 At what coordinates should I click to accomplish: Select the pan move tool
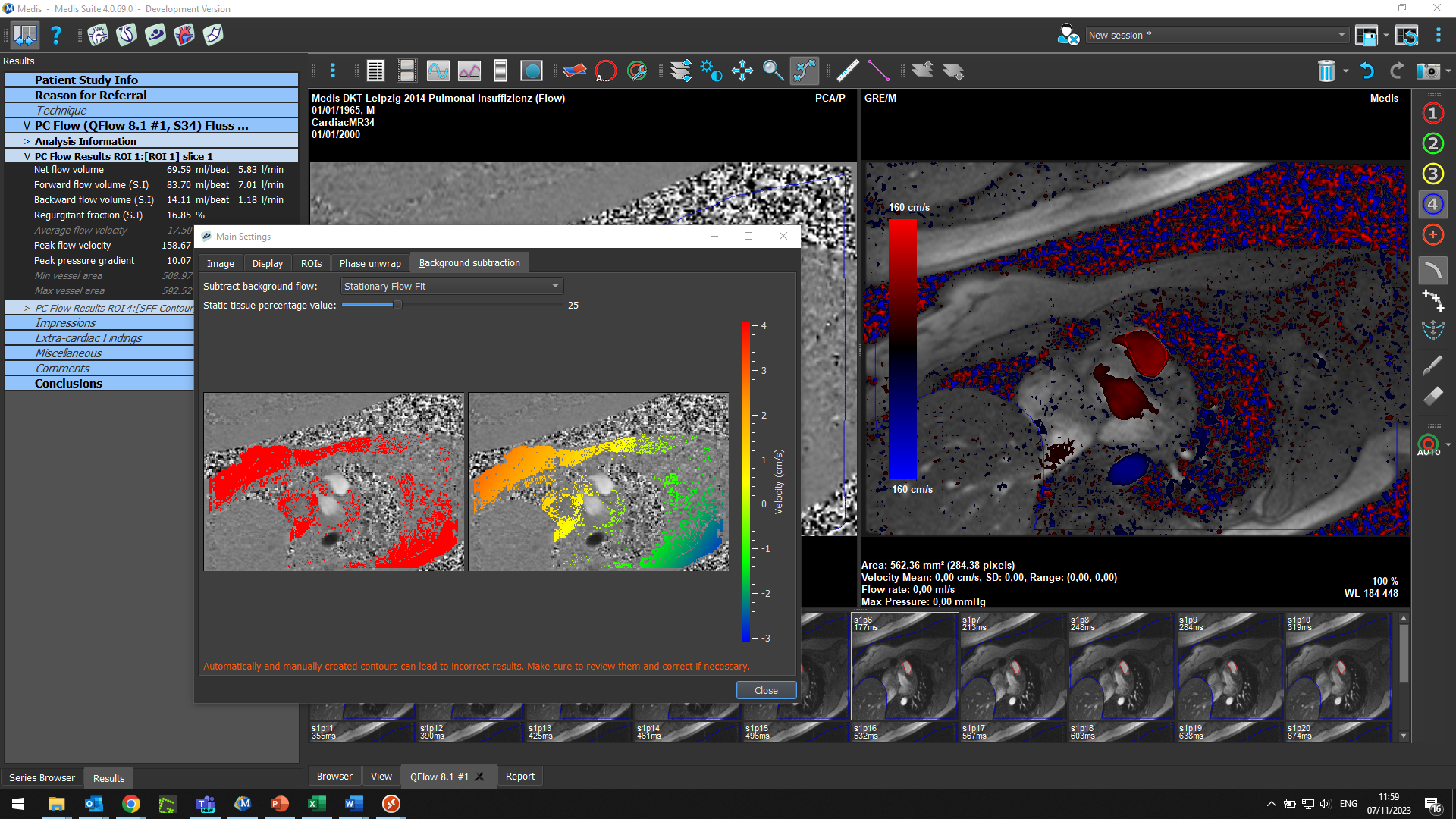742,71
